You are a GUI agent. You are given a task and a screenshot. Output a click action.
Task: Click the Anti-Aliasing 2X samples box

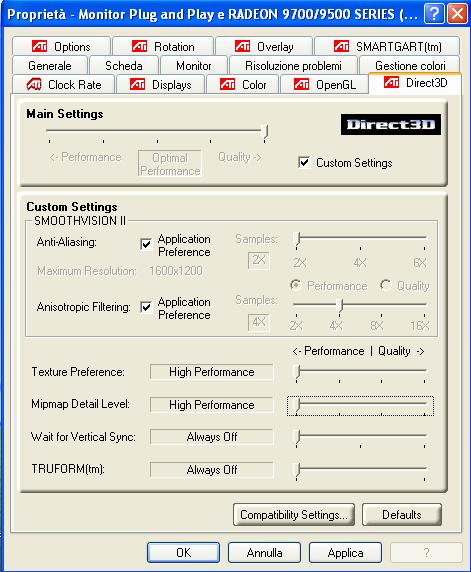point(259,260)
